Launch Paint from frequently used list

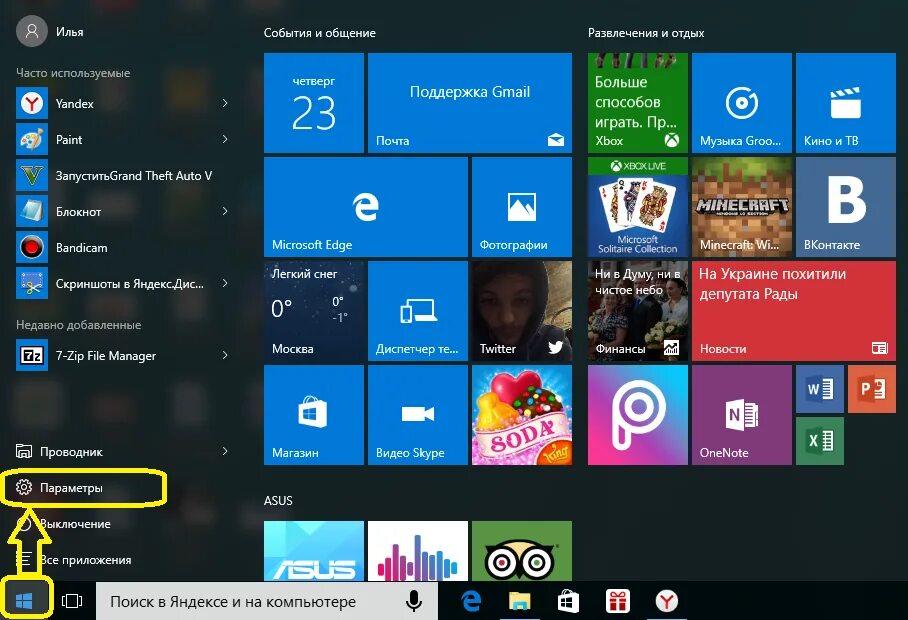coord(122,140)
